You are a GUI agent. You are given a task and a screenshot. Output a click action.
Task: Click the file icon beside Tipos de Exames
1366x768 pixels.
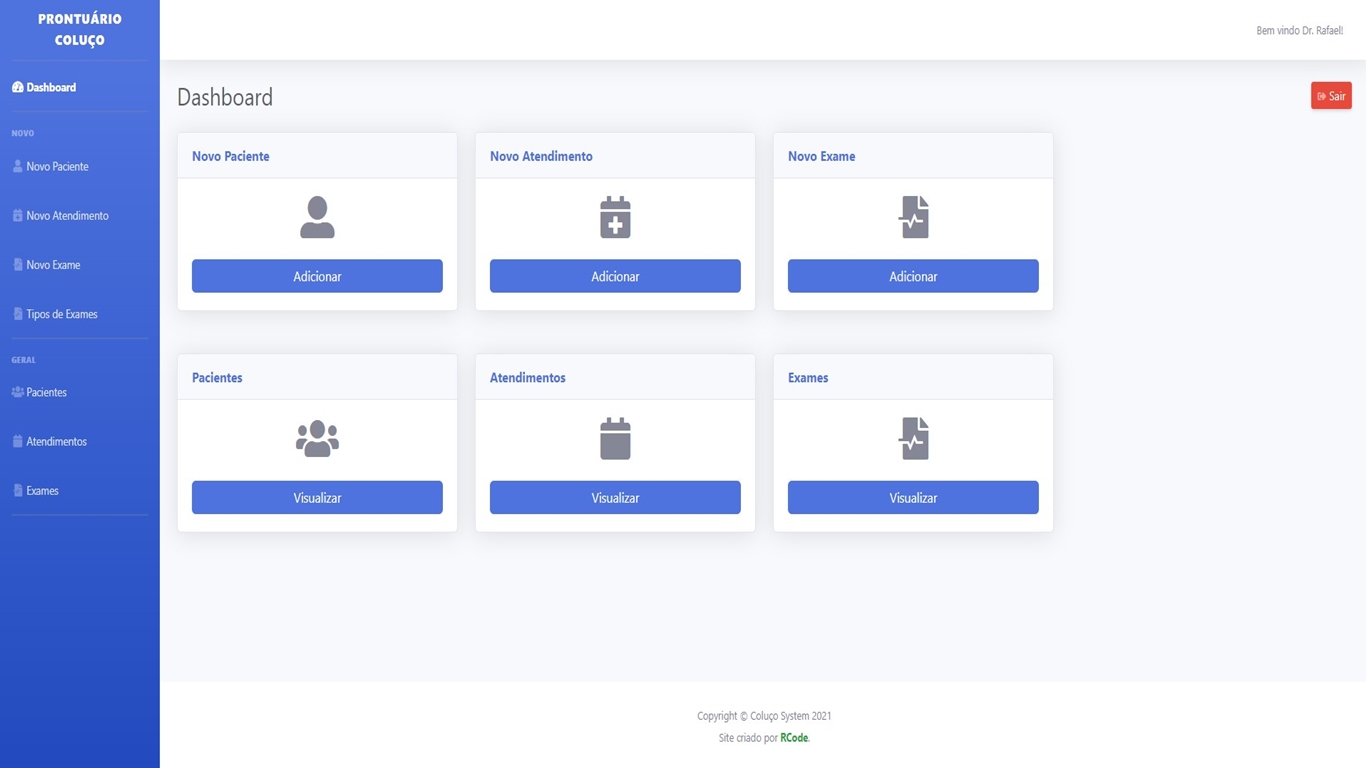point(17,313)
